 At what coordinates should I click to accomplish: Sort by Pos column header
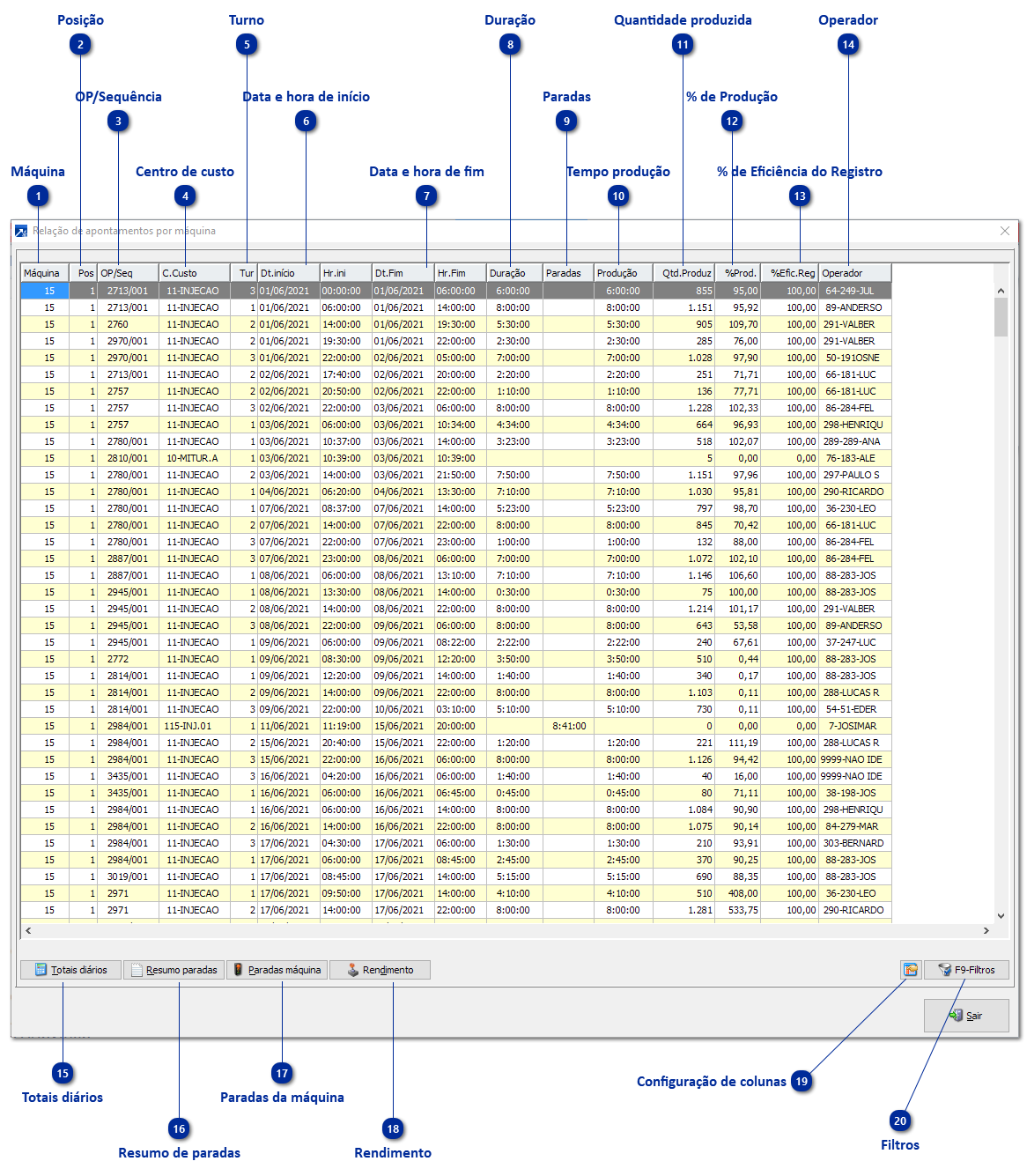(x=83, y=273)
